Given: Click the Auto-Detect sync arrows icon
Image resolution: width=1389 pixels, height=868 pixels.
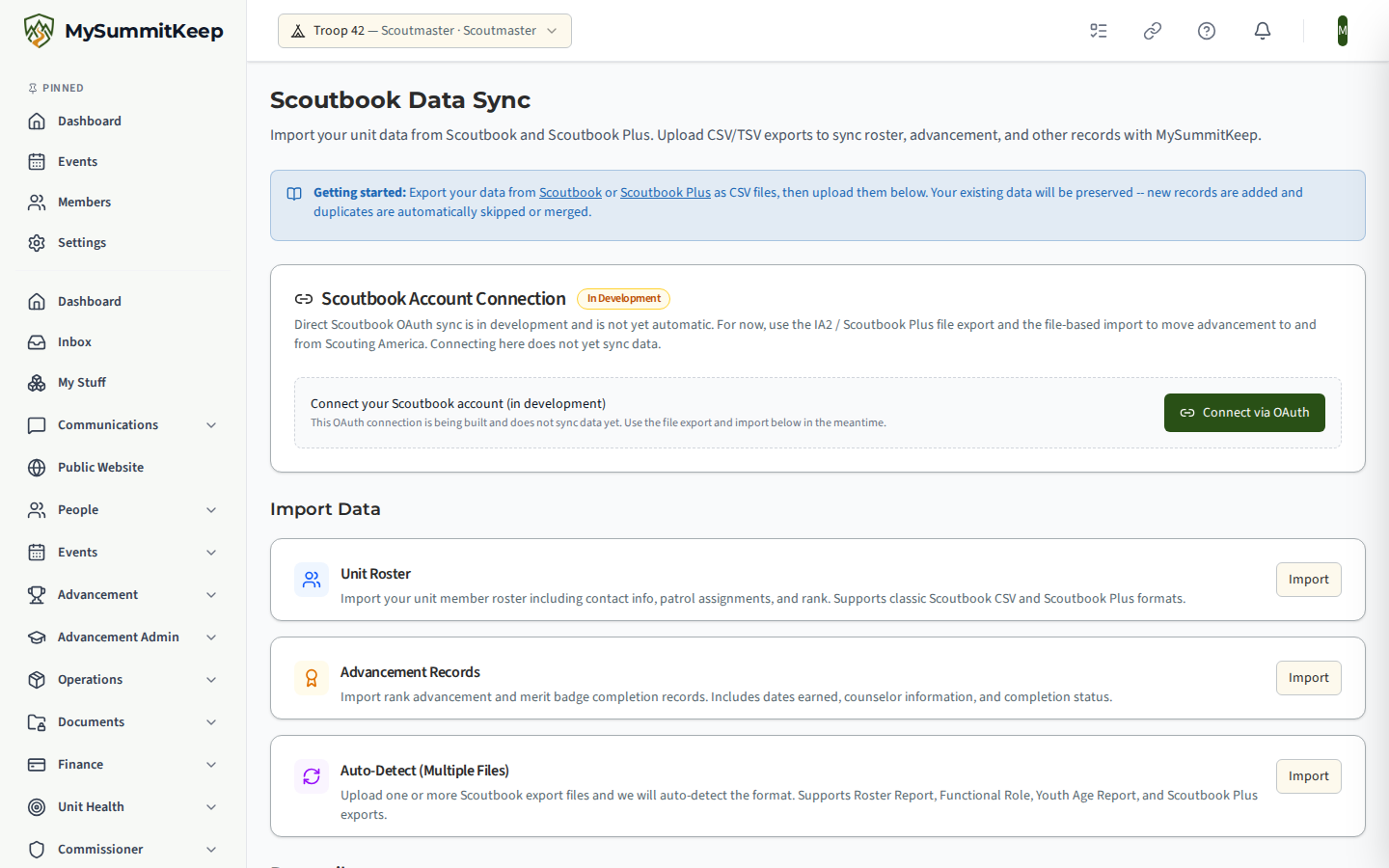Looking at the screenshot, I should pos(312,776).
